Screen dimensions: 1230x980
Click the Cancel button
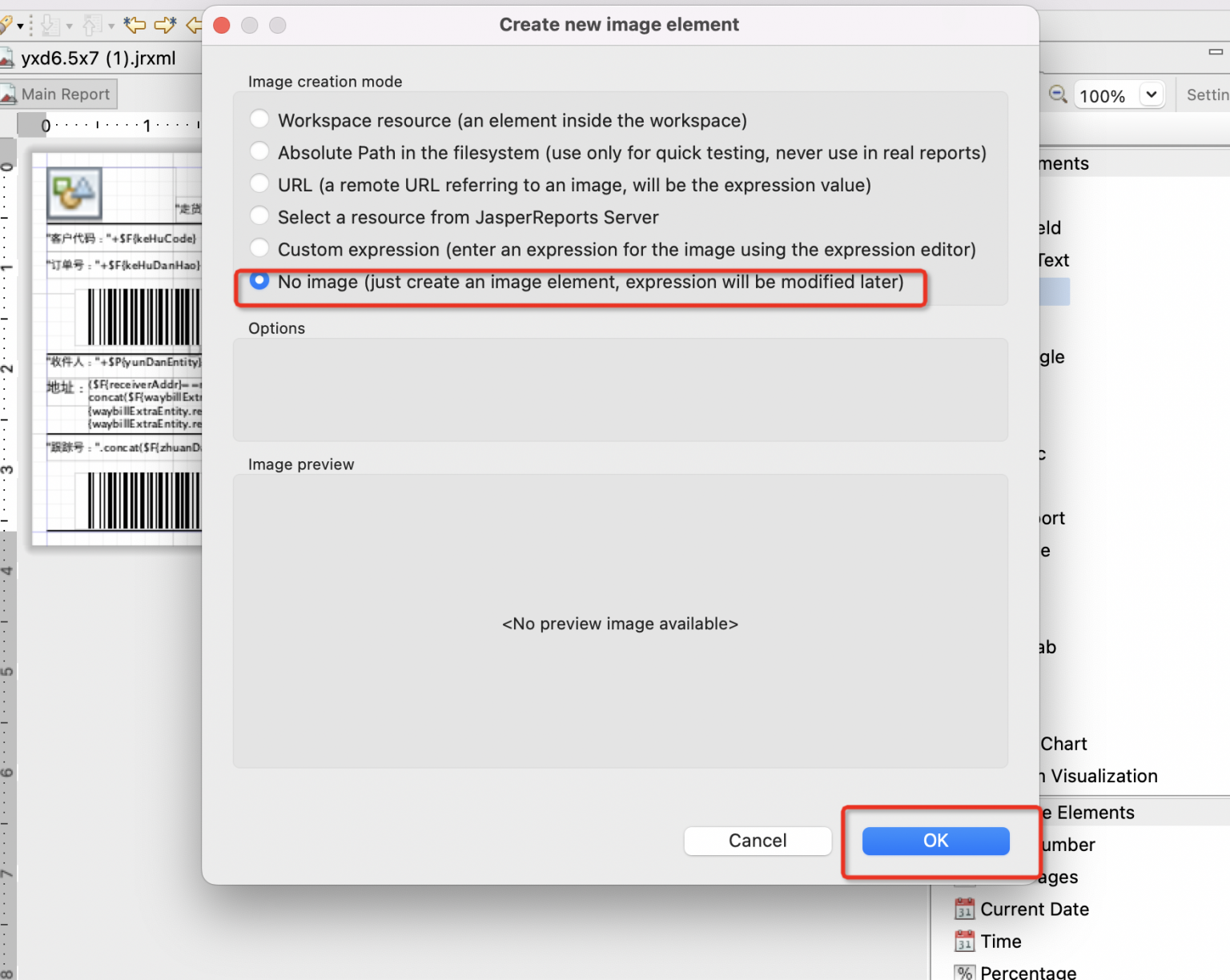point(757,841)
